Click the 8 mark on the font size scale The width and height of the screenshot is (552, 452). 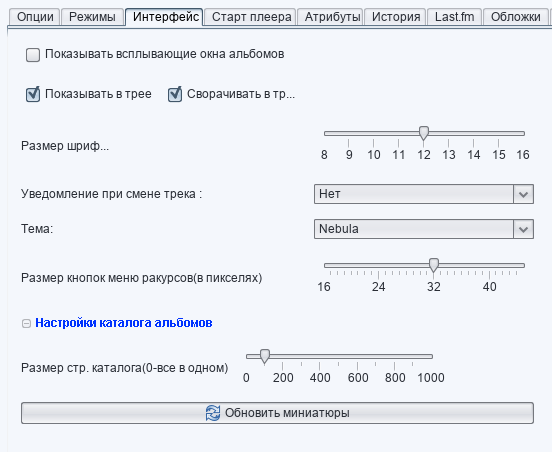click(324, 155)
